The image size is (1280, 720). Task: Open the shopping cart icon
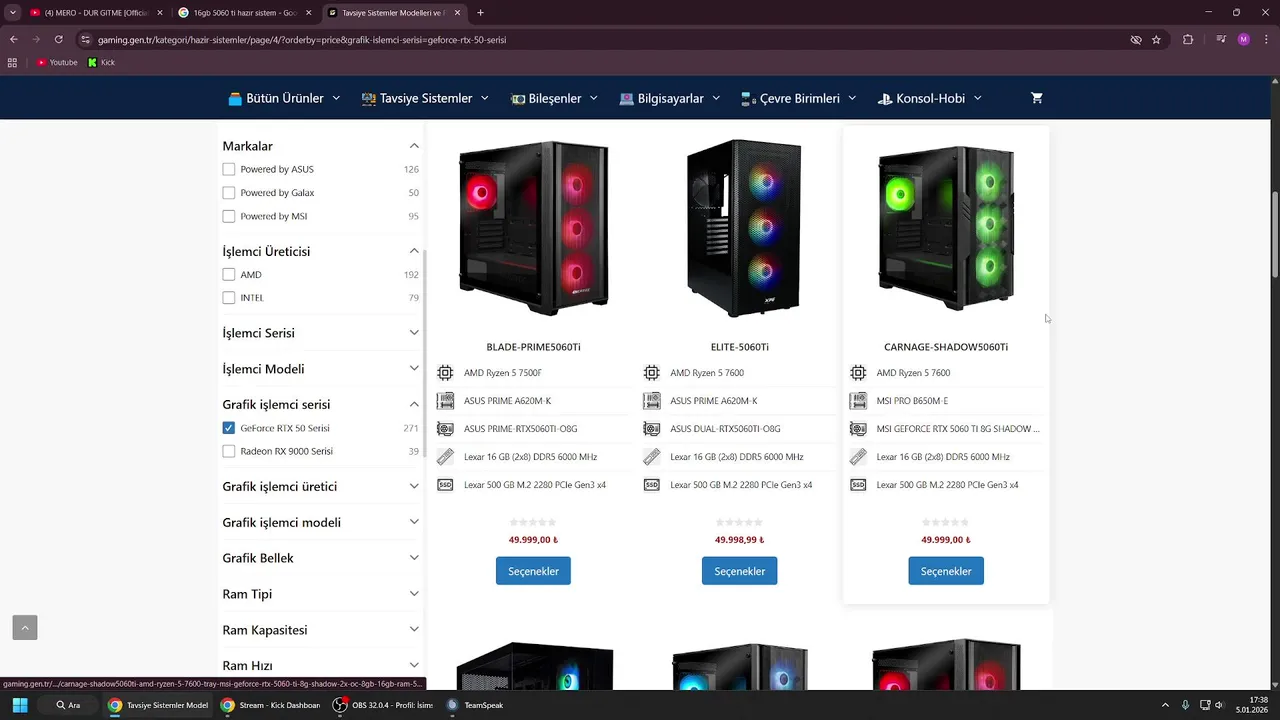[1037, 98]
